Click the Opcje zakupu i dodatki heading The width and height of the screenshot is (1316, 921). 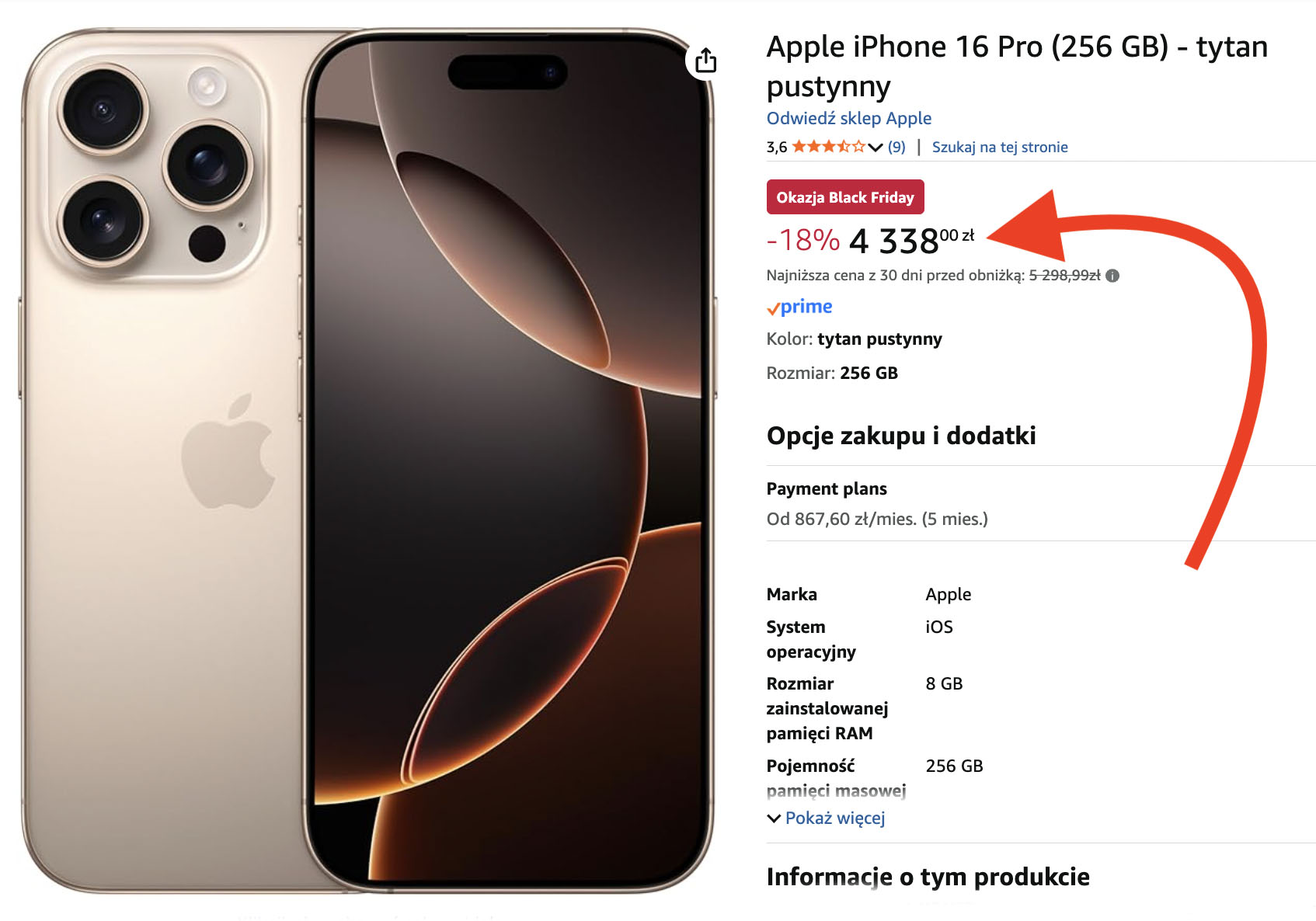click(x=901, y=436)
